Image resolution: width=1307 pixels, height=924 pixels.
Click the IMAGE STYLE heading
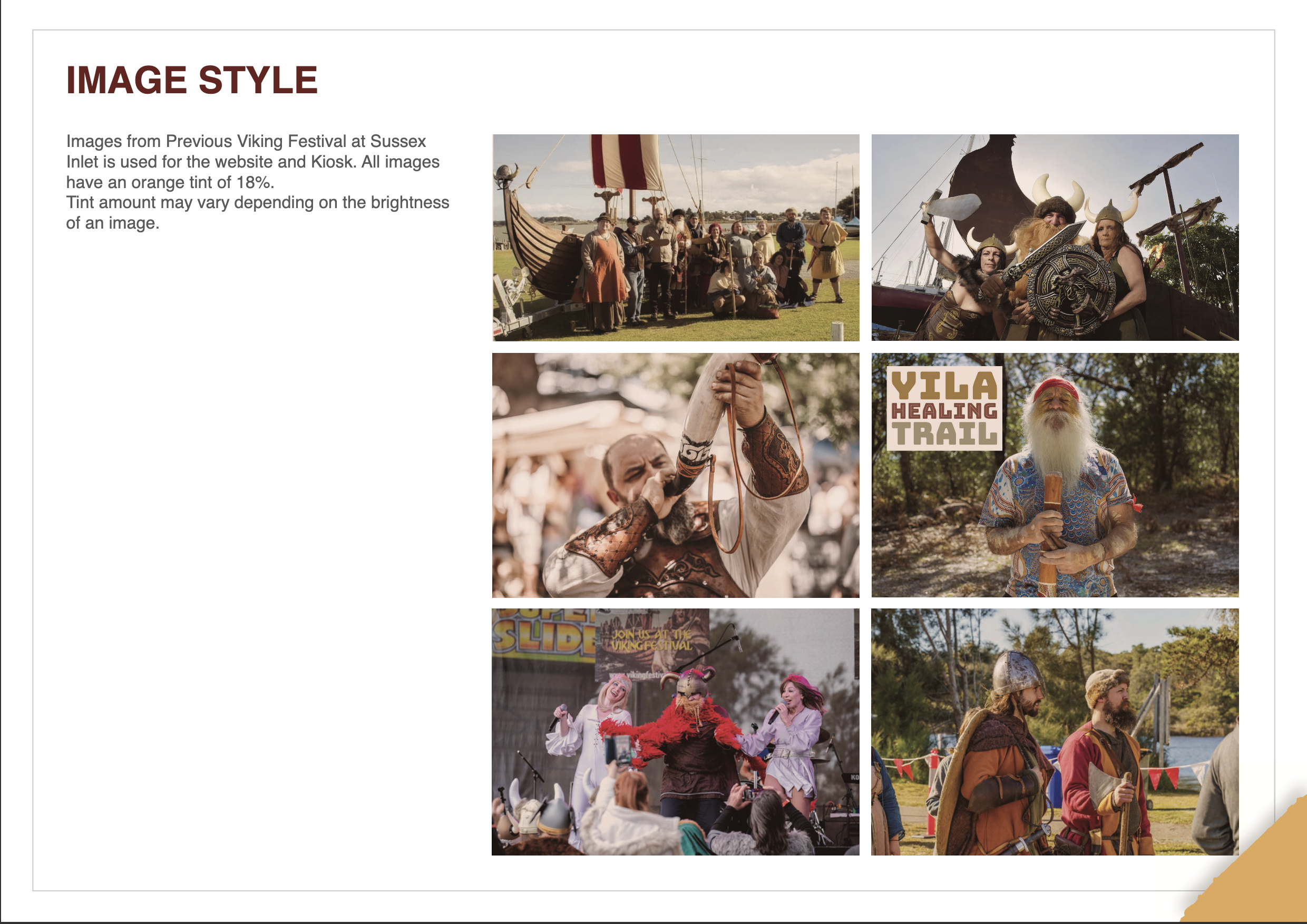(x=192, y=80)
